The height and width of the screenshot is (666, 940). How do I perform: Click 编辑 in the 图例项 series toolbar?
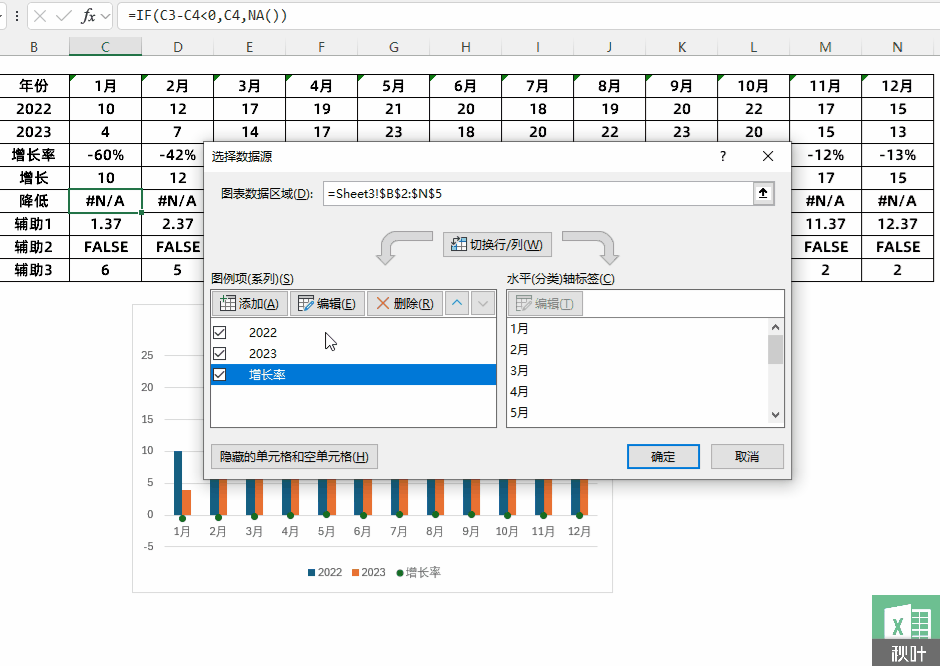click(x=327, y=303)
